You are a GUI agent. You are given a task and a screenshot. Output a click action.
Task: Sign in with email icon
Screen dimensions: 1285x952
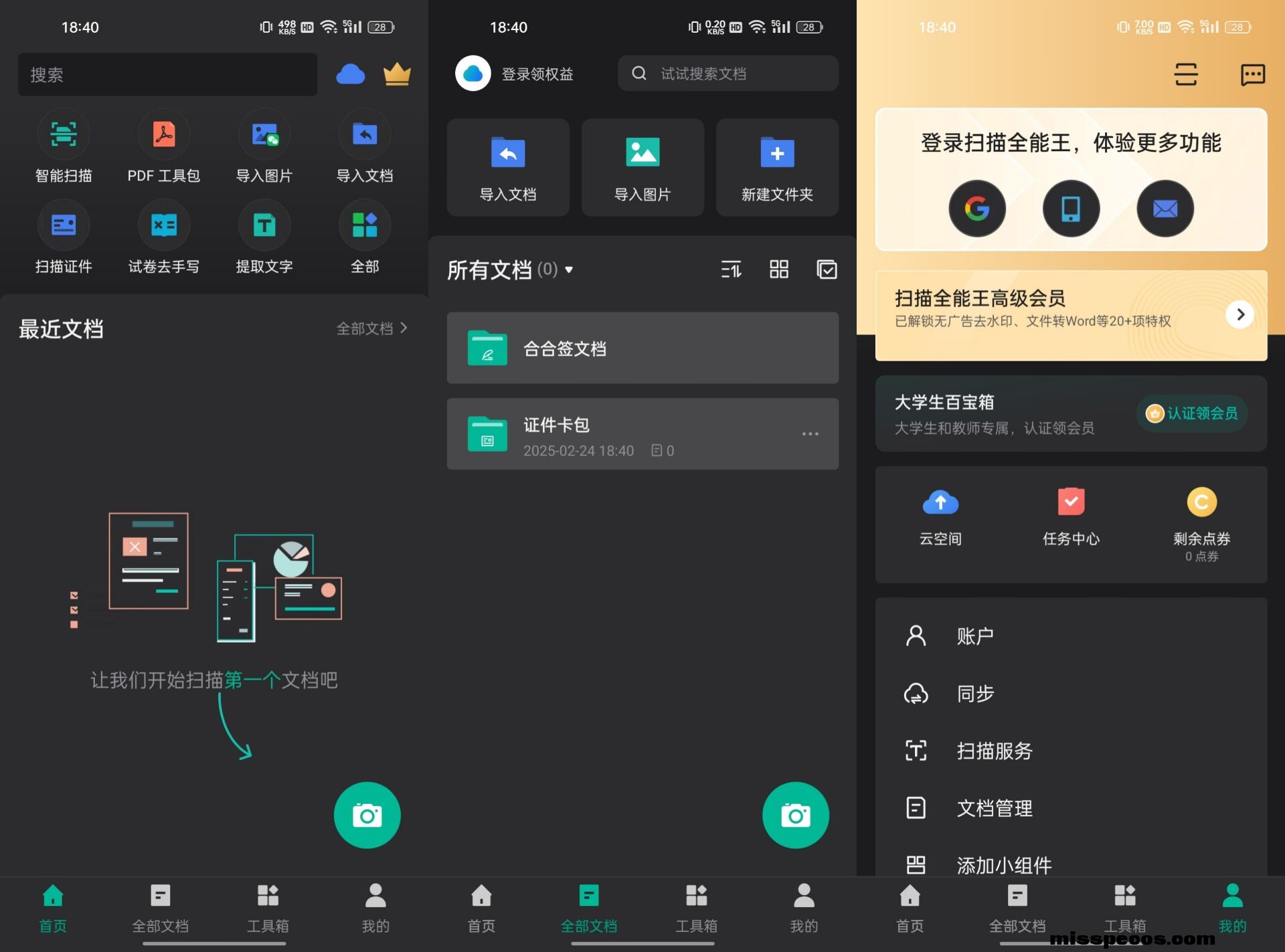pos(1165,209)
